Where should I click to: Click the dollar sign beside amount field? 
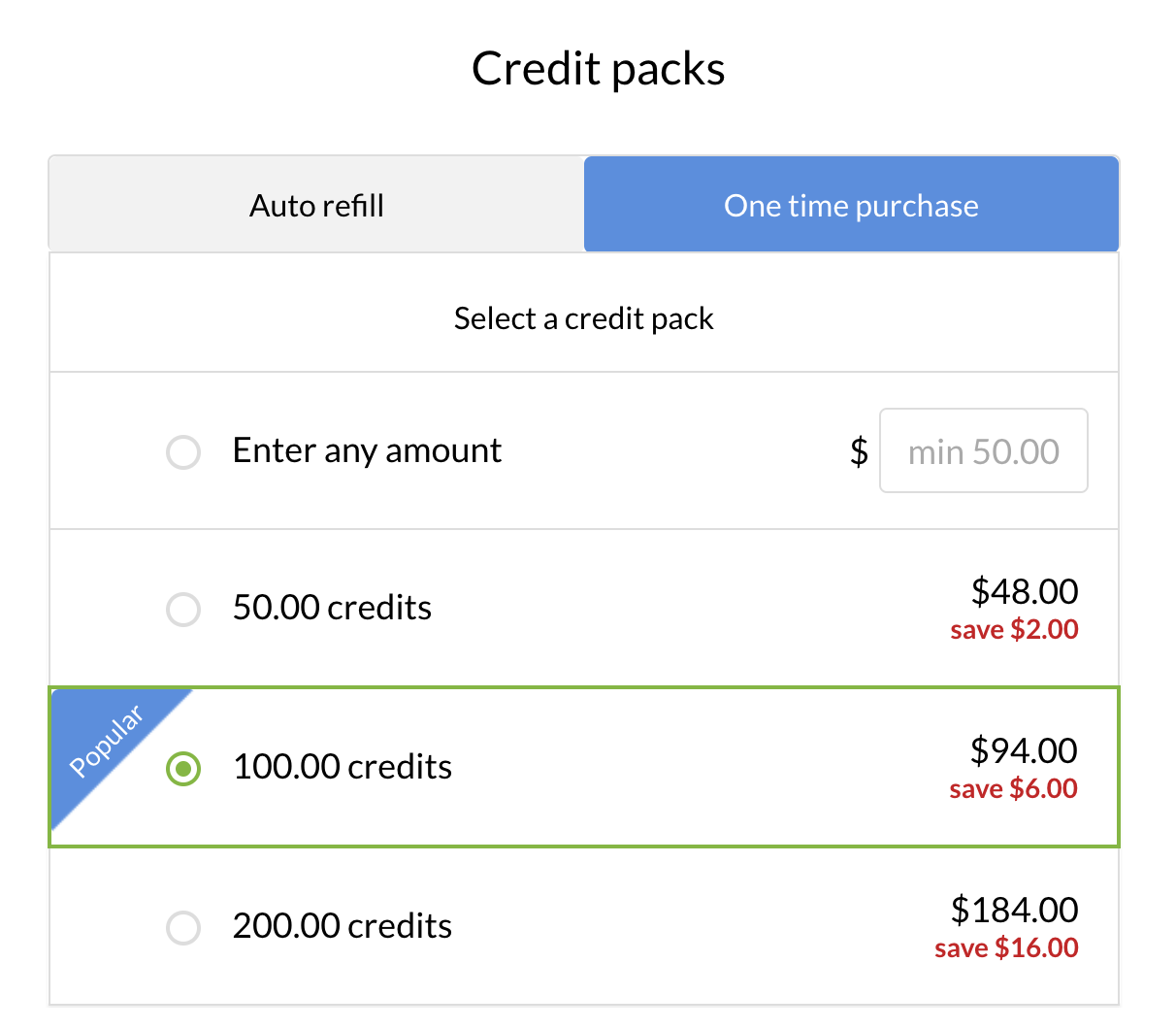(x=859, y=451)
